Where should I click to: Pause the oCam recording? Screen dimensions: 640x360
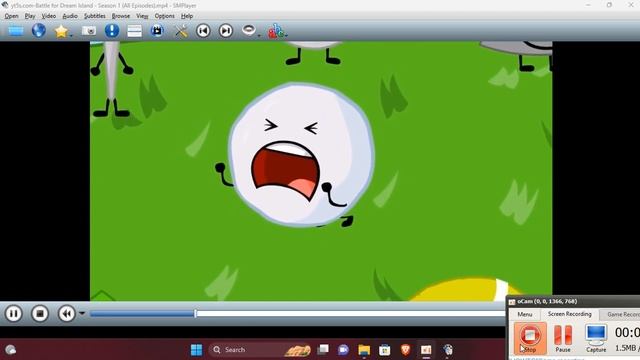(x=563, y=338)
